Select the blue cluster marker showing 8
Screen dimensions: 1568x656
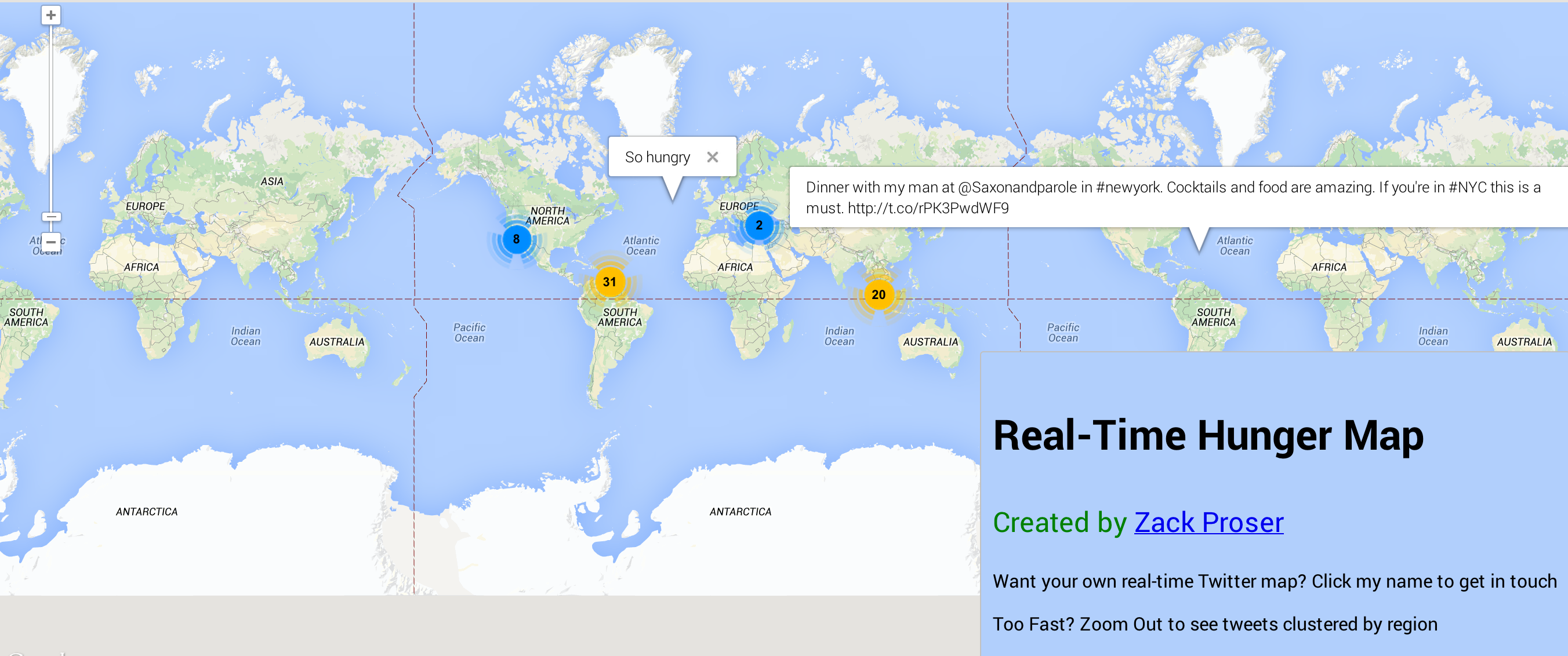pyautogui.click(x=517, y=239)
